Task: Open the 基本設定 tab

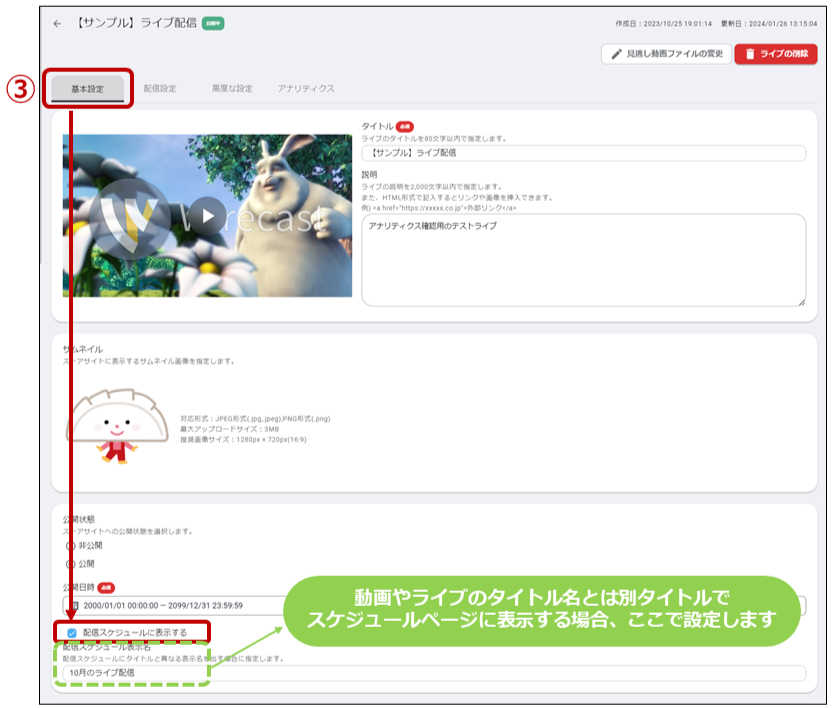Action: point(88,89)
